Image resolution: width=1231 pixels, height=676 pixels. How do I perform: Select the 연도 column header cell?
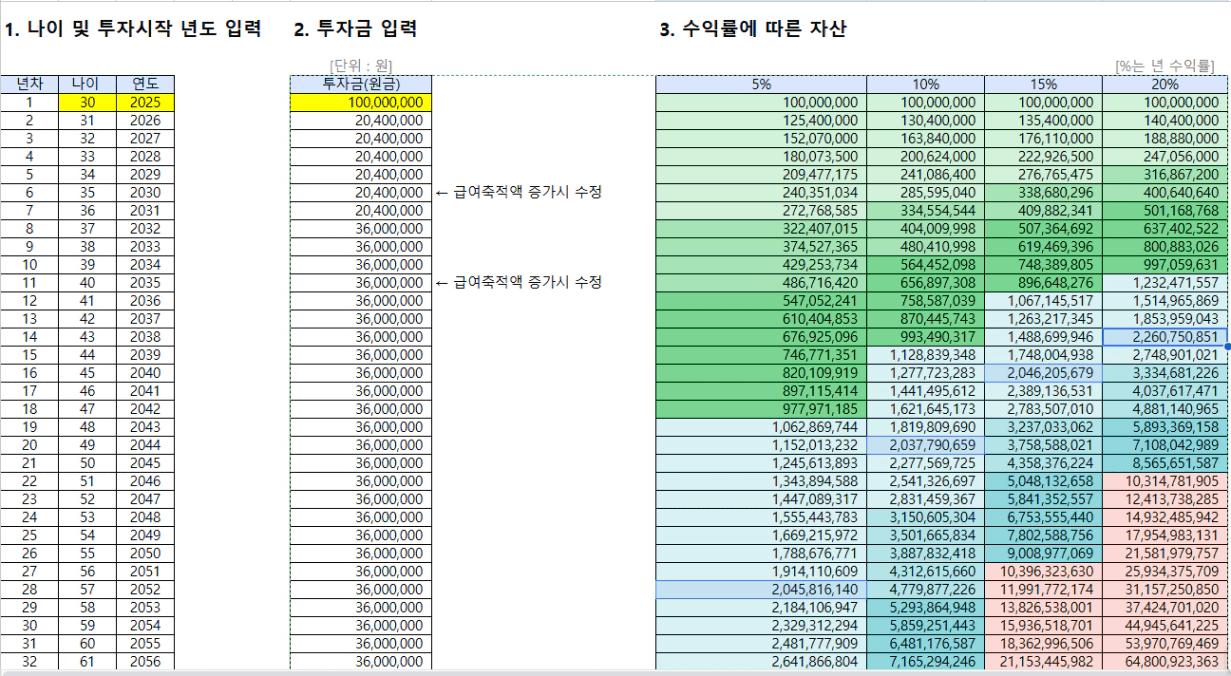[x=145, y=84]
